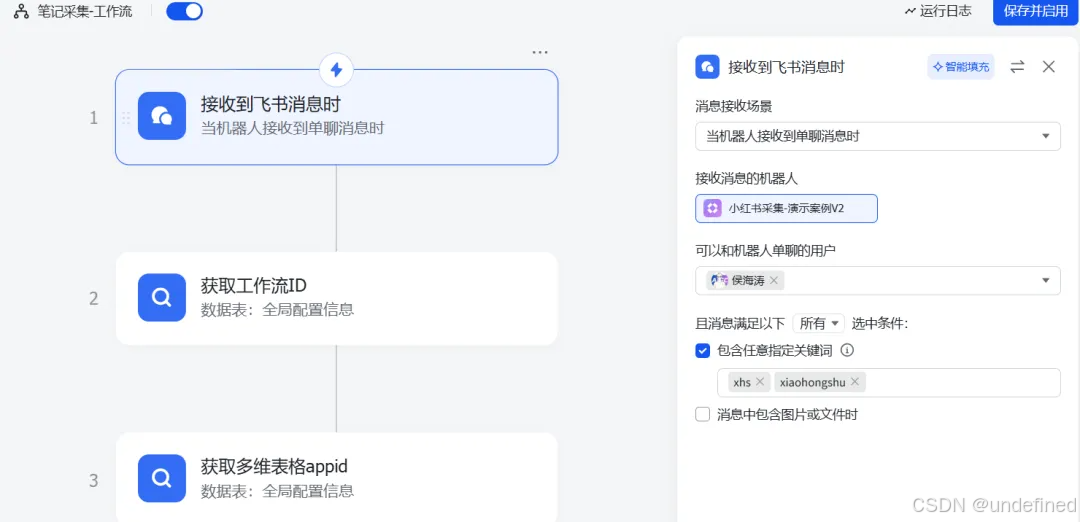Viewport: 1080px width, 522px height.
Task: Select the 接收到飞书消息时 chat icon in step 1
Action: point(162,116)
